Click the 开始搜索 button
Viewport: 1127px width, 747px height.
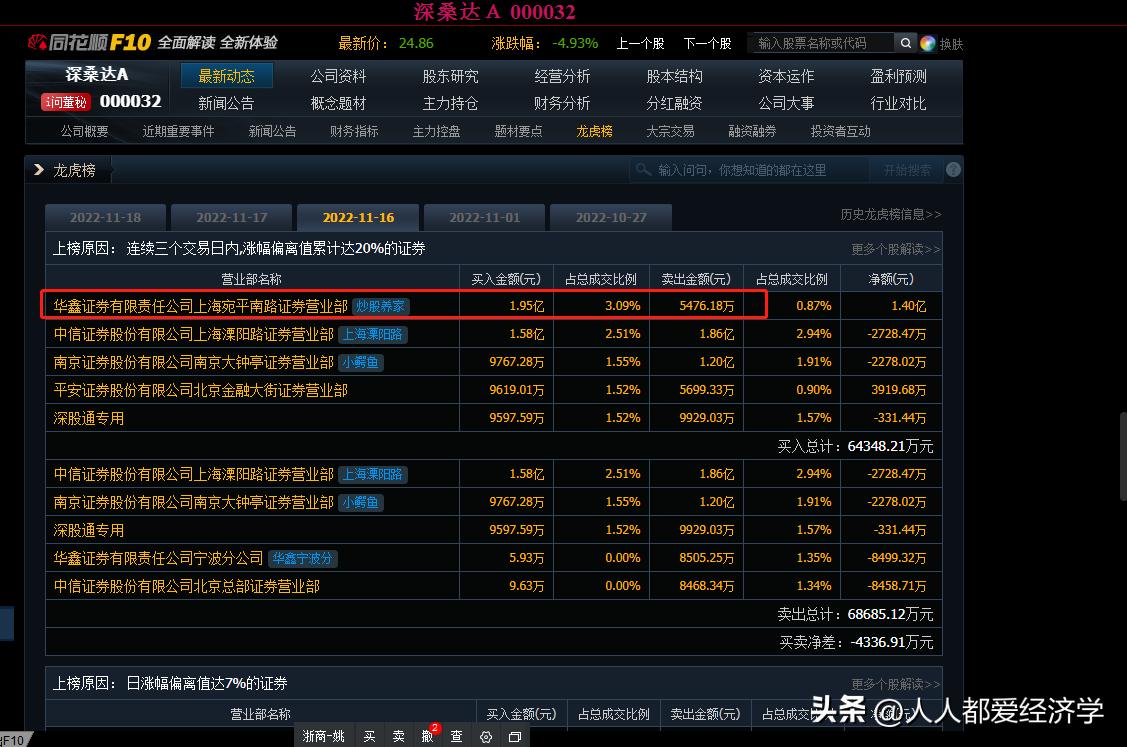click(x=907, y=170)
